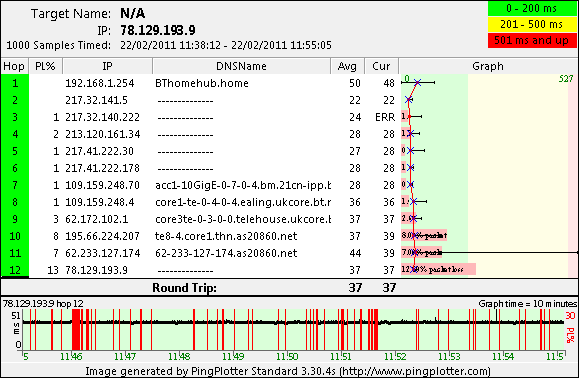Click DNS name te8-4.core1.thn.as20860.net
This screenshot has width=579, height=378.
[x=226, y=236]
